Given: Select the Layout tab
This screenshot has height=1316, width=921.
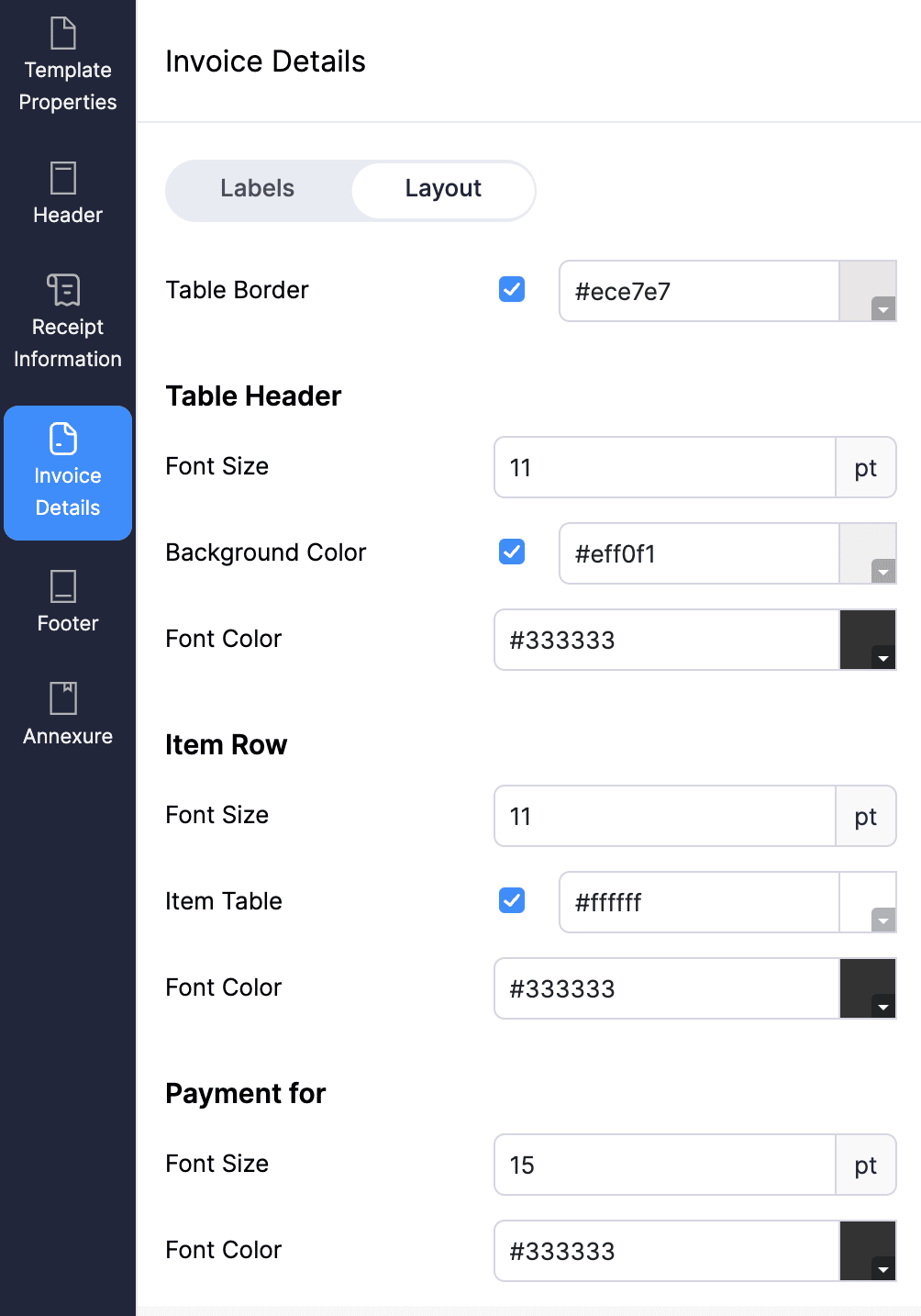Looking at the screenshot, I should (443, 189).
